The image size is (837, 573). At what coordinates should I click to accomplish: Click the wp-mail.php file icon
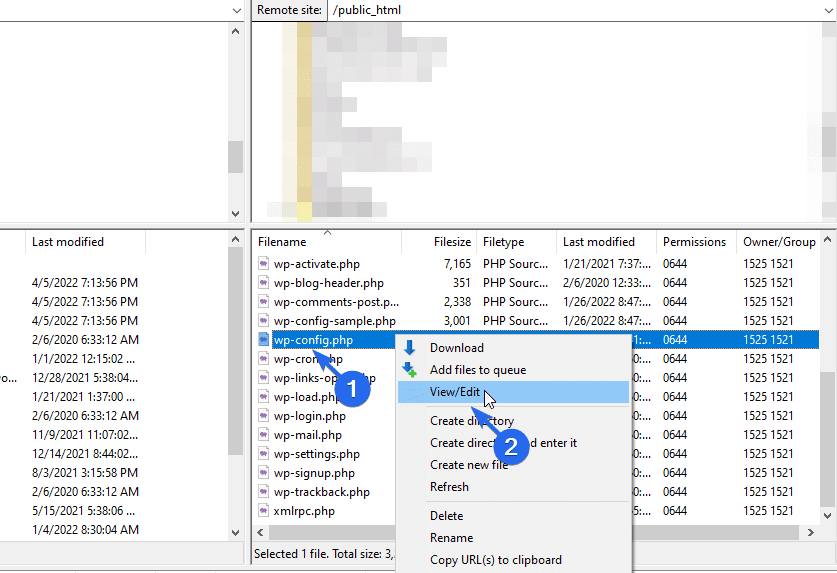pos(263,435)
